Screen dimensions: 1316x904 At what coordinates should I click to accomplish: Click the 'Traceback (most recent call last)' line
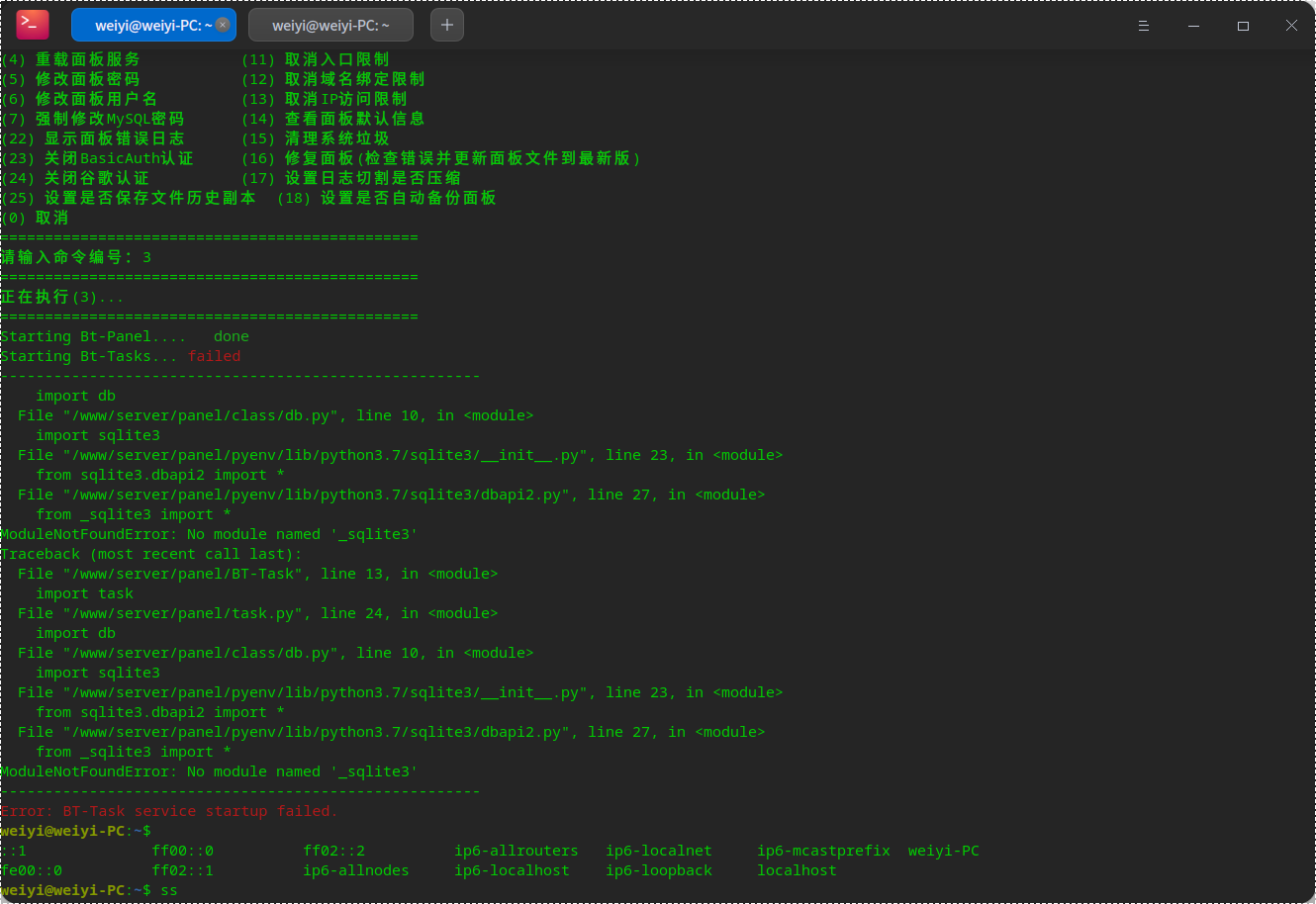(x=151, y=554)
